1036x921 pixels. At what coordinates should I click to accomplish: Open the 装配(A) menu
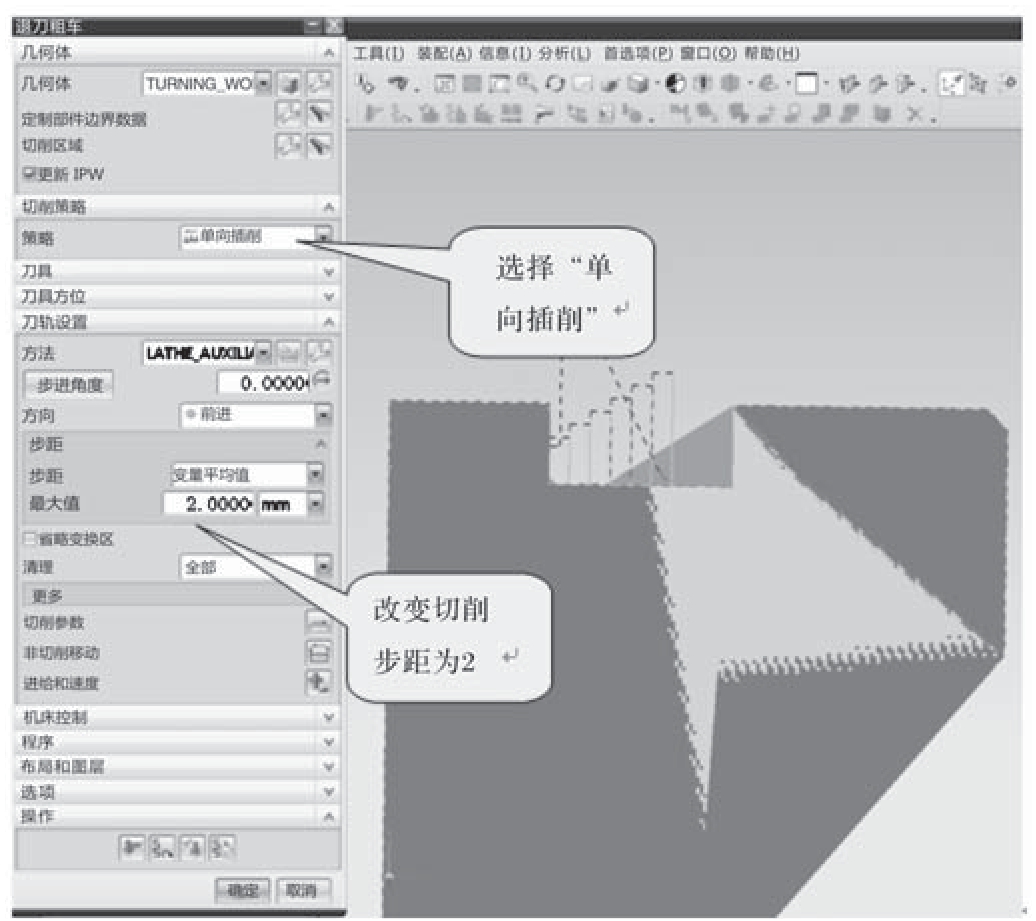[444, 54]
